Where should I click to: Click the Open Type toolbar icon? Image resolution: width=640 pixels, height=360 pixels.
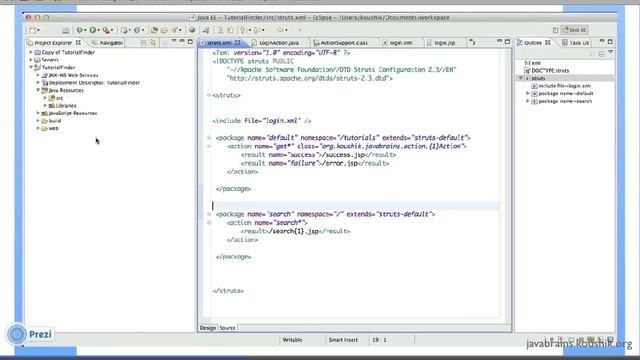click(154, 30)
